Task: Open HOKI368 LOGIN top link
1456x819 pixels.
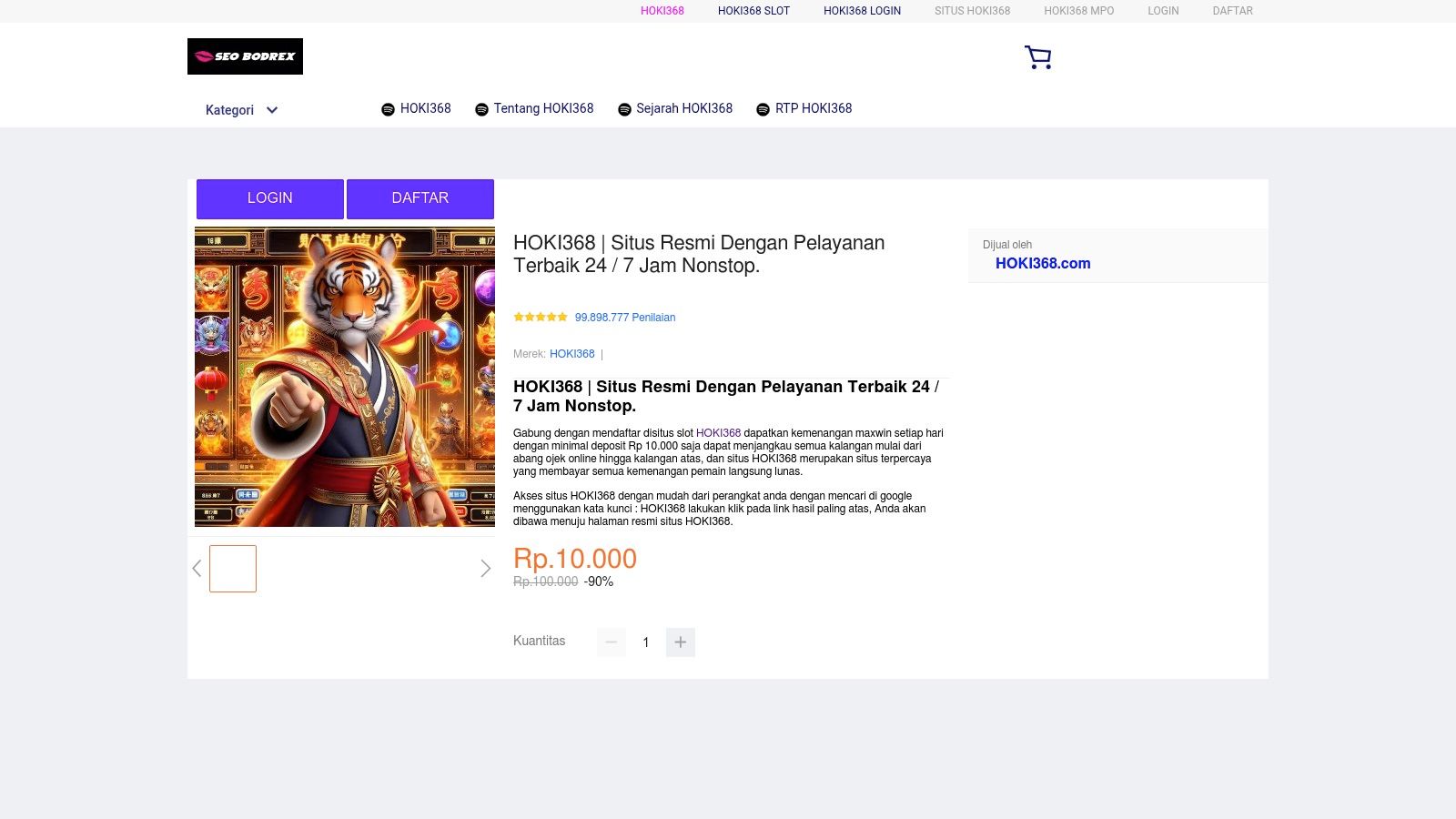Action: pos(862,11)
